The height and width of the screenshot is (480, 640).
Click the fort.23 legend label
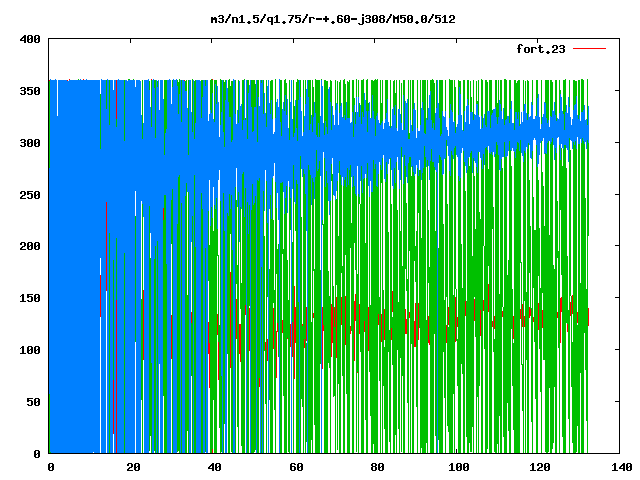tap(540, 49)
